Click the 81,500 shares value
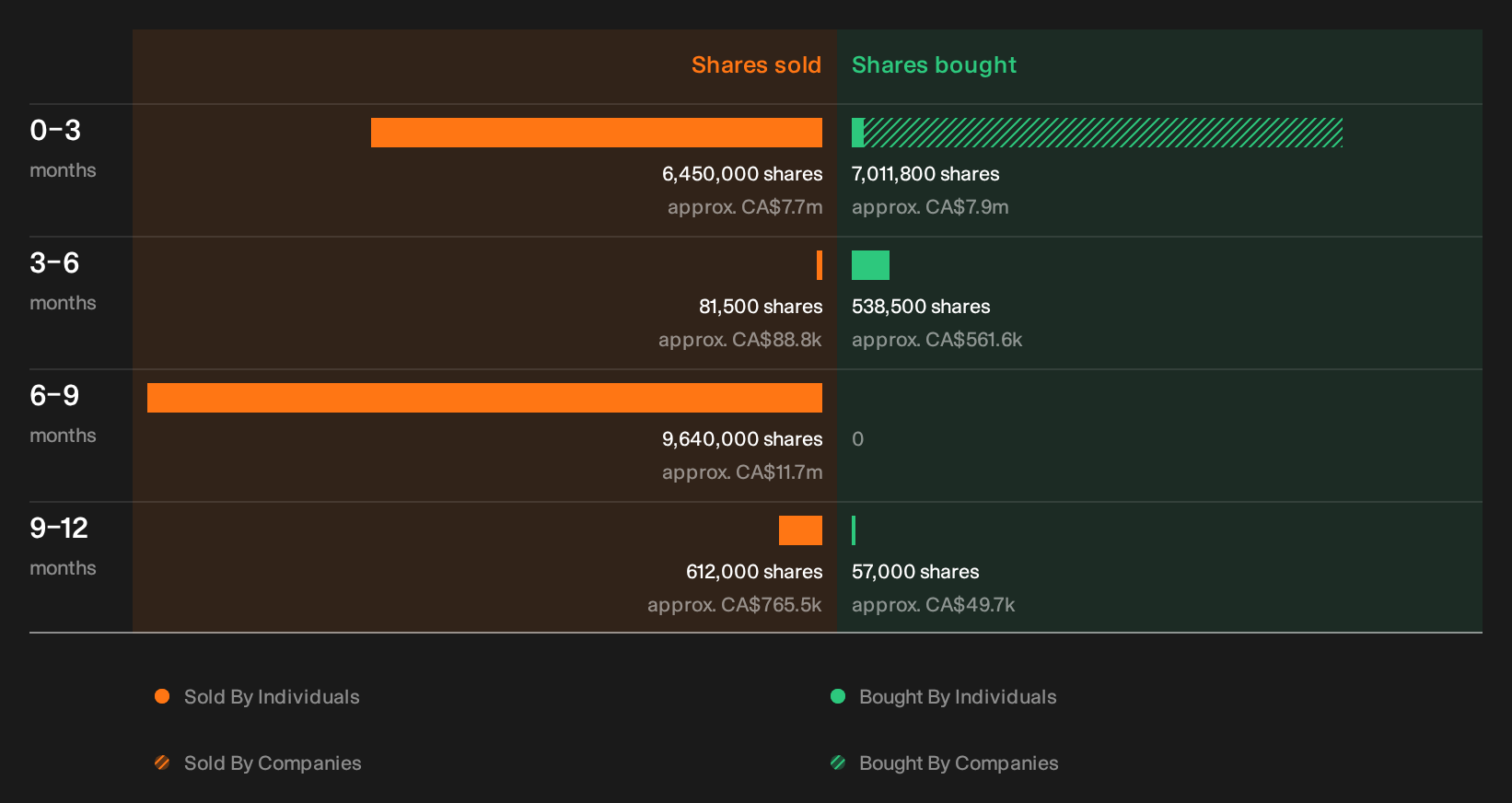Viewport: 1512px width, 803px height. [x=761, y=307]
